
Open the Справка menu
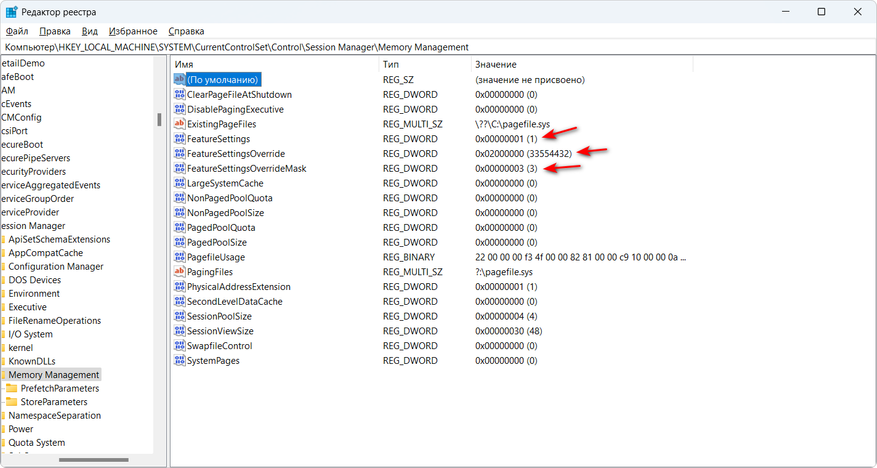coord(186,31)
